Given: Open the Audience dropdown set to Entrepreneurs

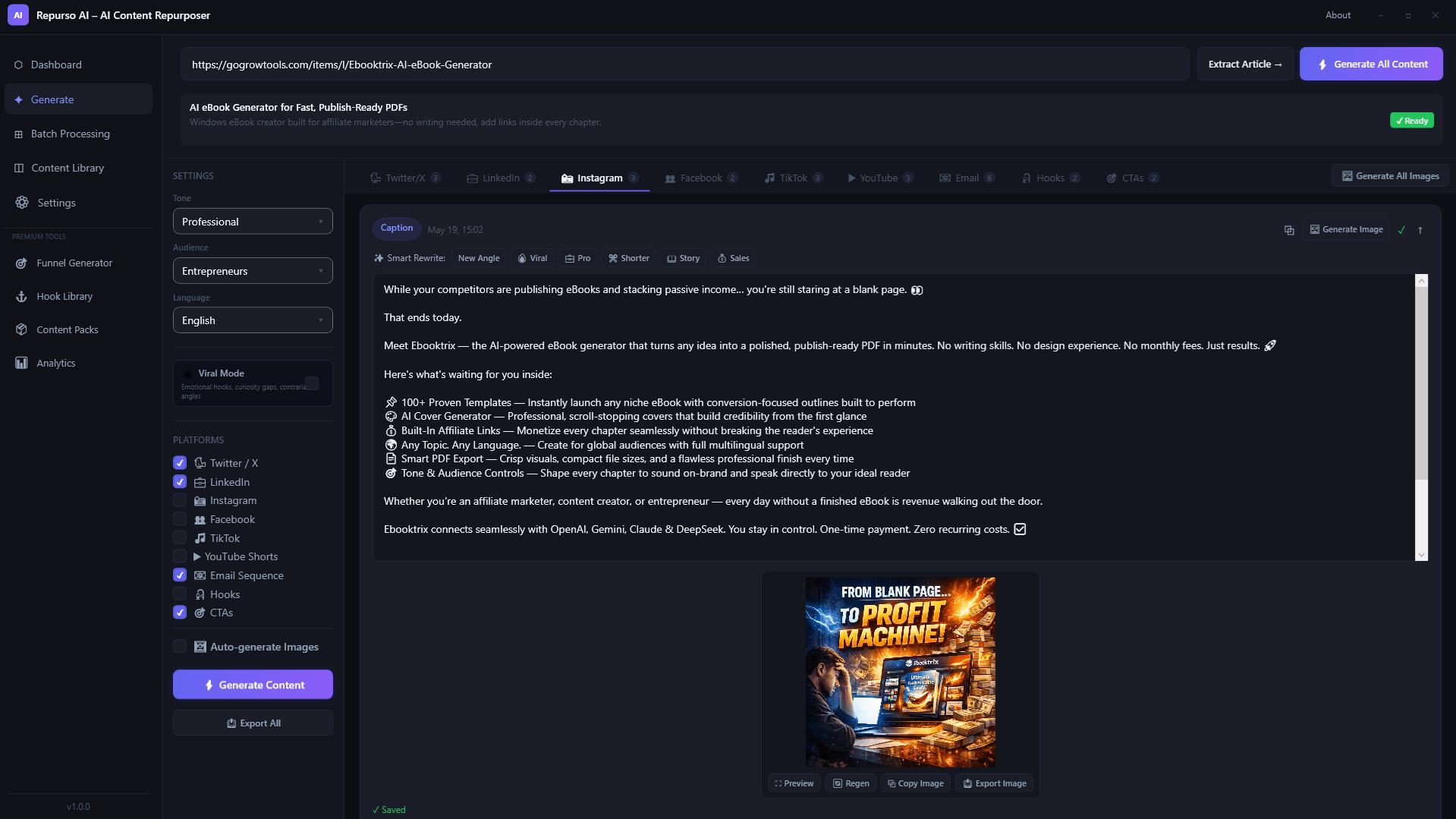Looking at the screenshot, I should tap(253, 271).
